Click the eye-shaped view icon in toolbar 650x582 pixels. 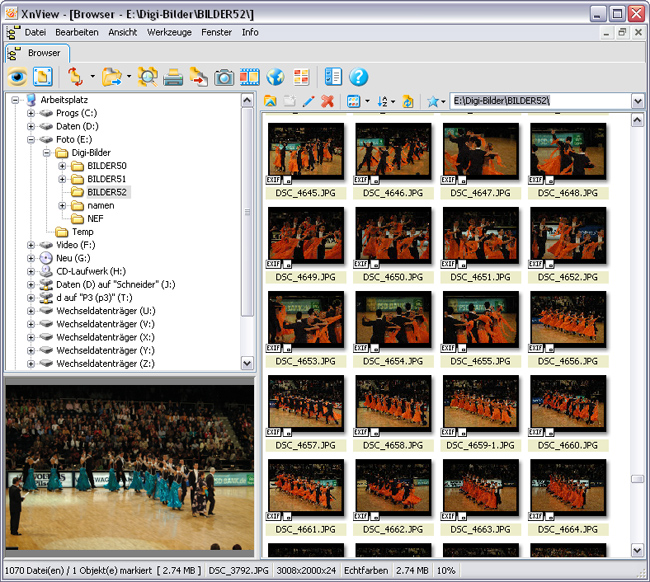point(17,77)
